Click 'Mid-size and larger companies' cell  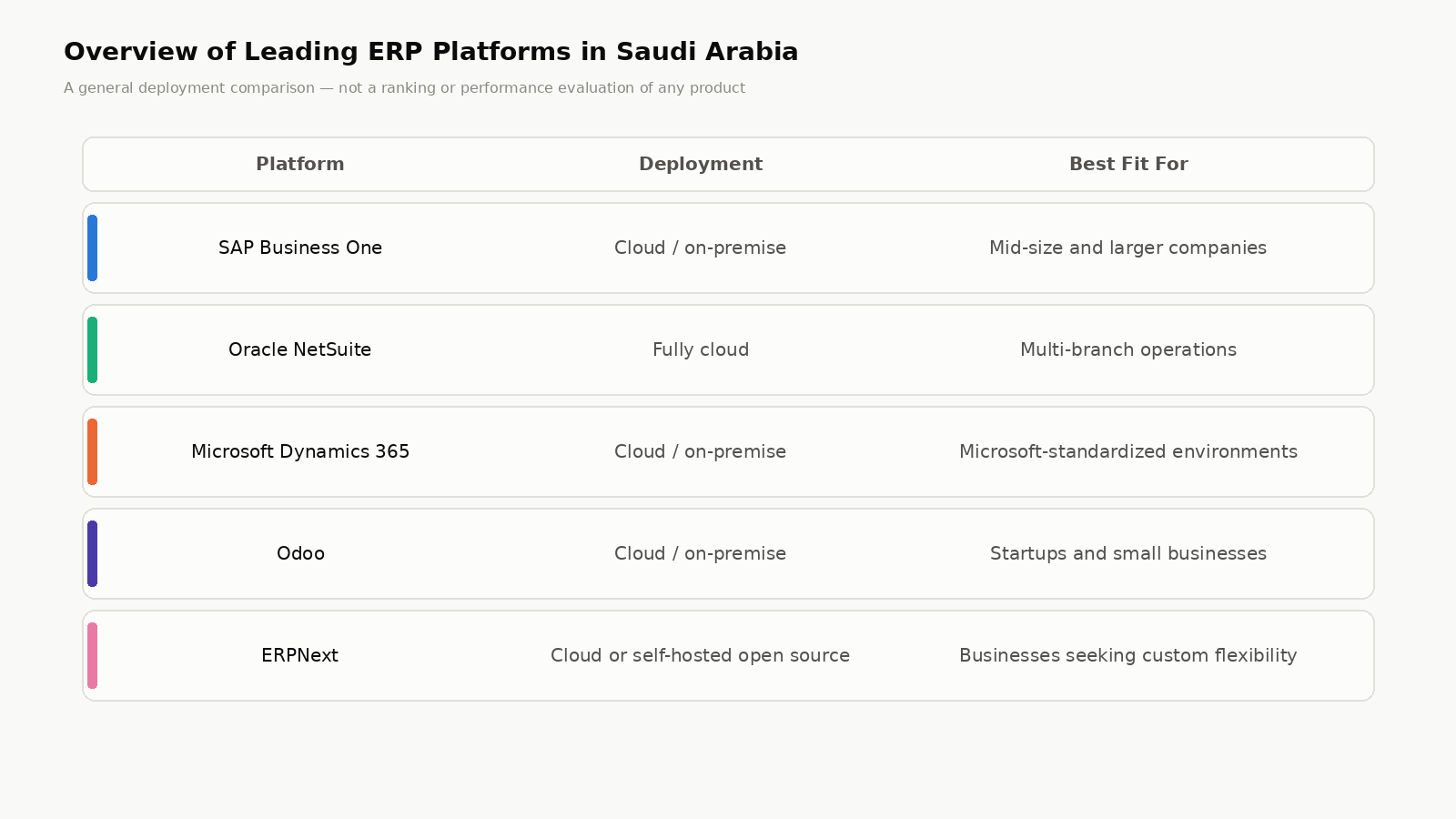click(1128, 248)
